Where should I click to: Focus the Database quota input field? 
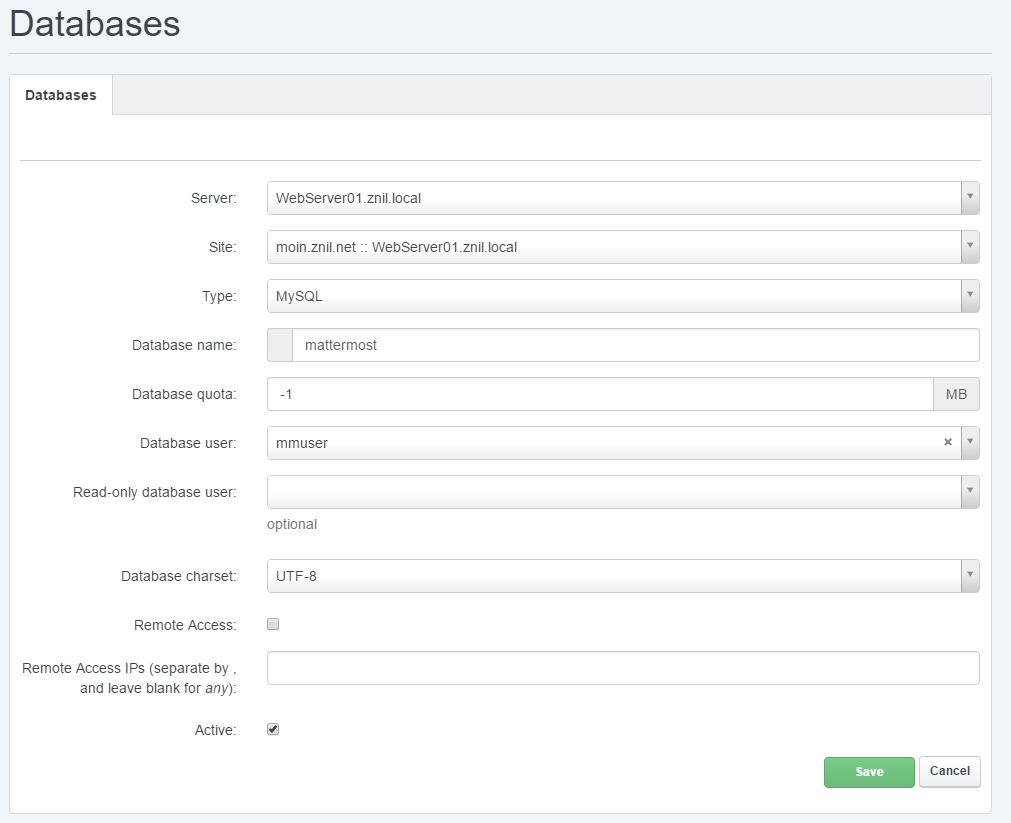point(600,394)
